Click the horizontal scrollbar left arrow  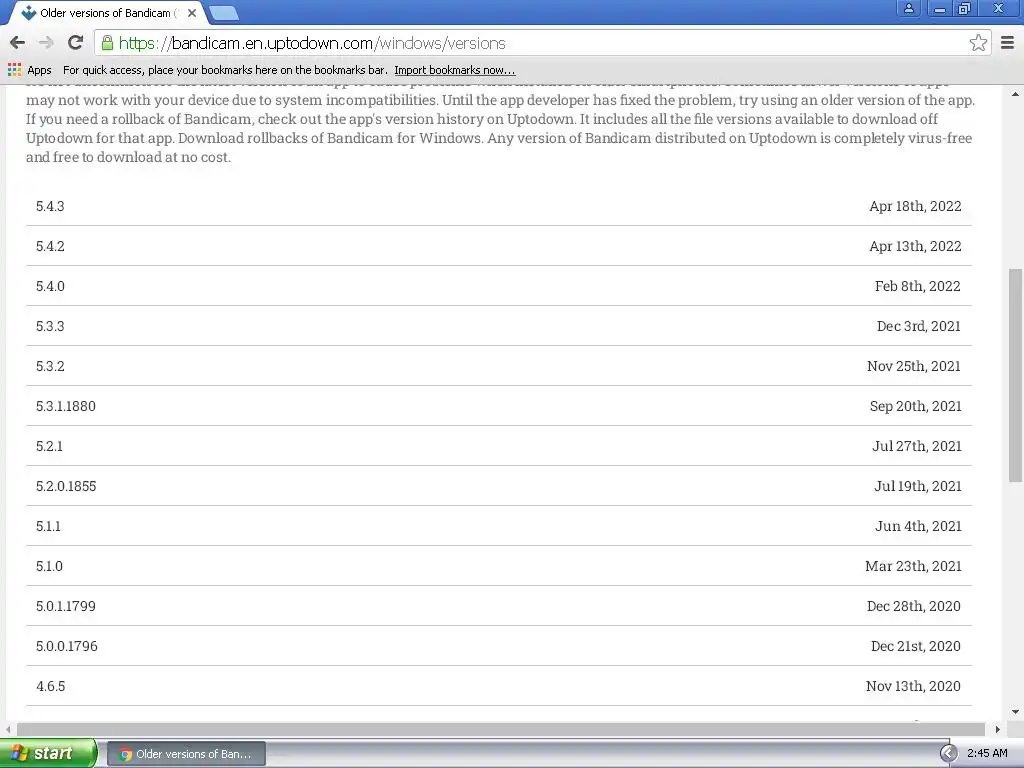pos(8,729)
